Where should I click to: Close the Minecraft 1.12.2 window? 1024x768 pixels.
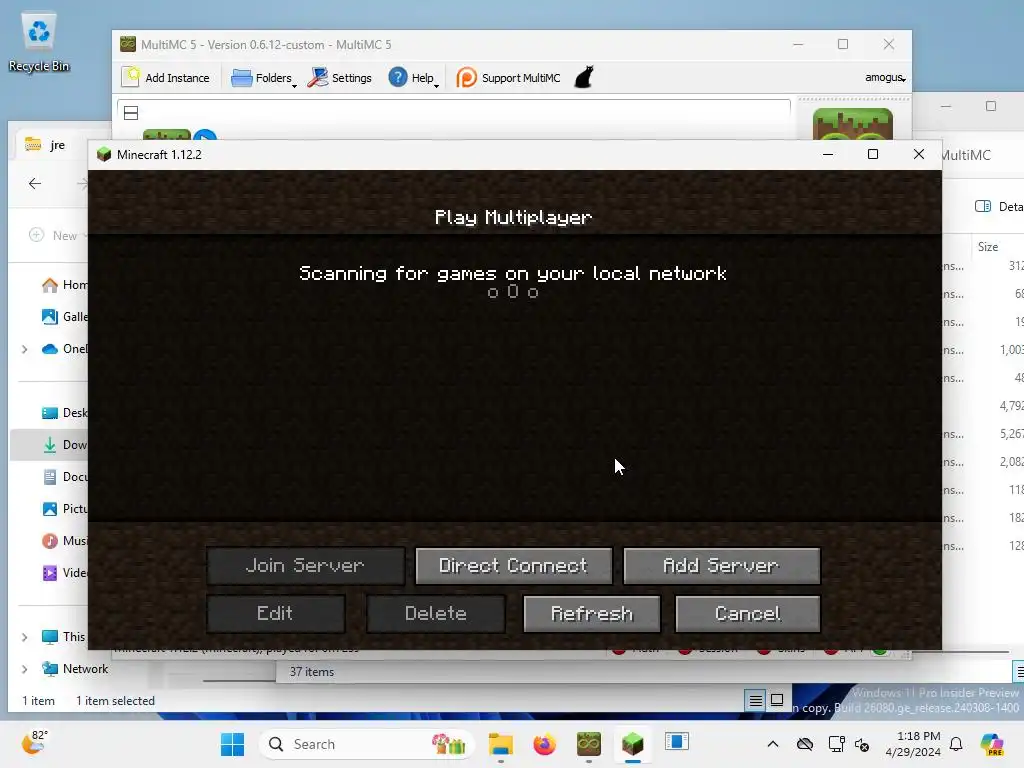click(919, 154)
